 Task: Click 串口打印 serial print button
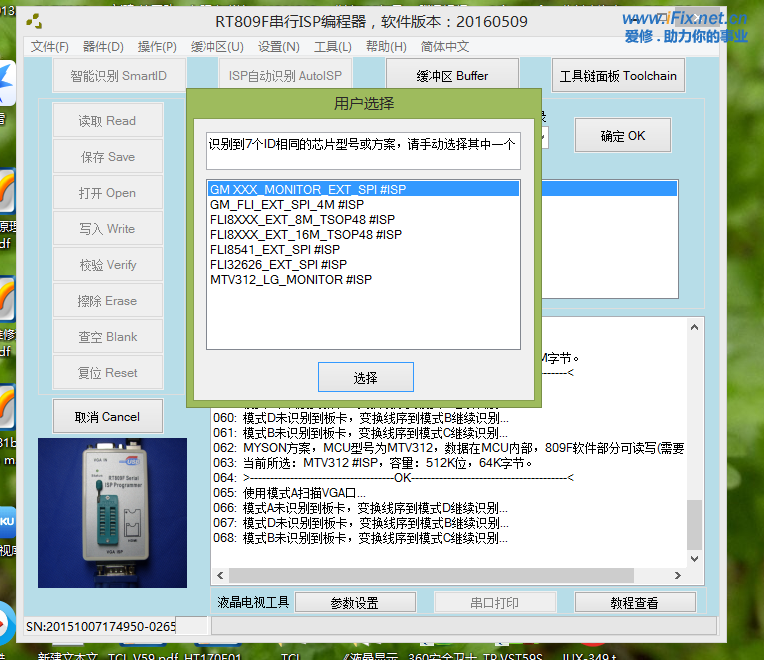click(x=495, y=603)
